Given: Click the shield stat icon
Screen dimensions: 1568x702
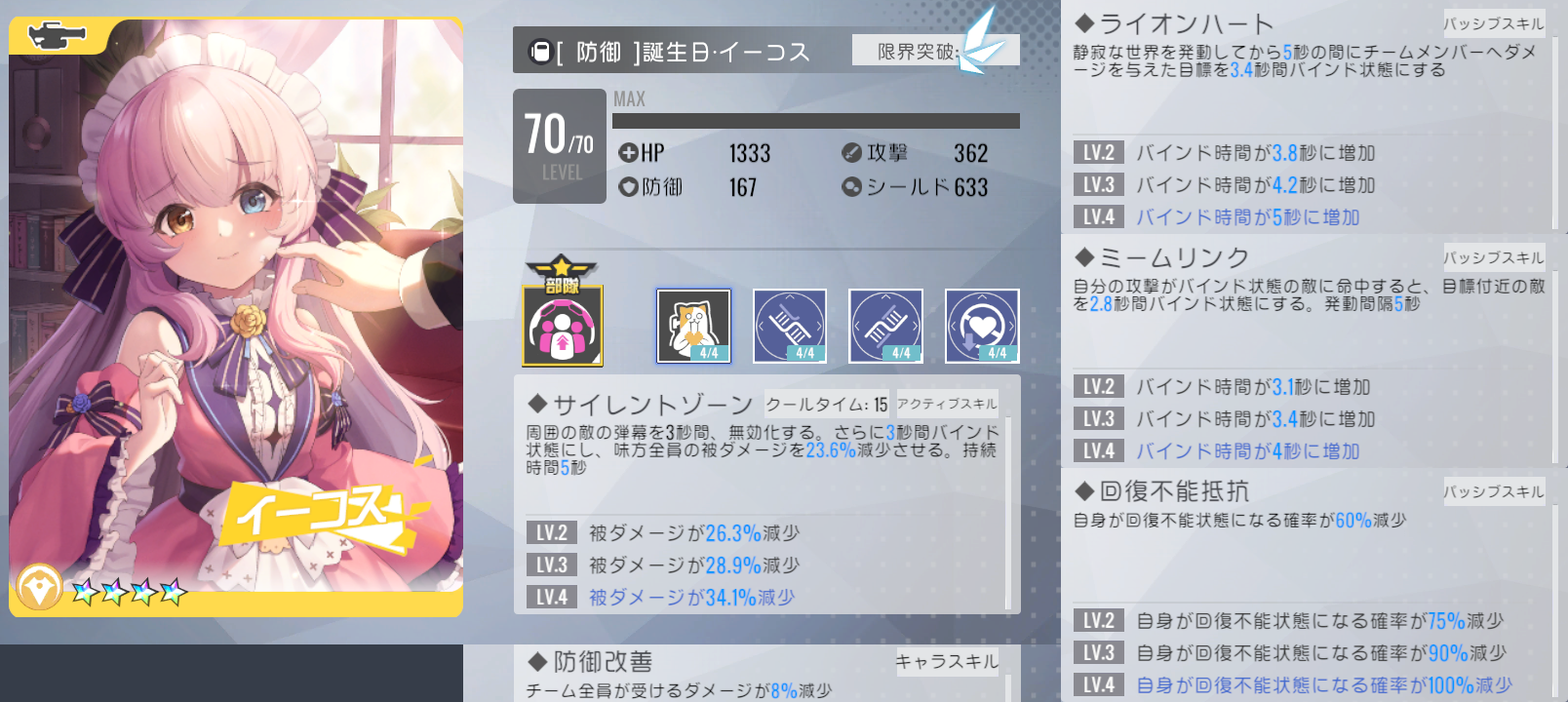Looking at the screenshot, I should coord(851,186).
